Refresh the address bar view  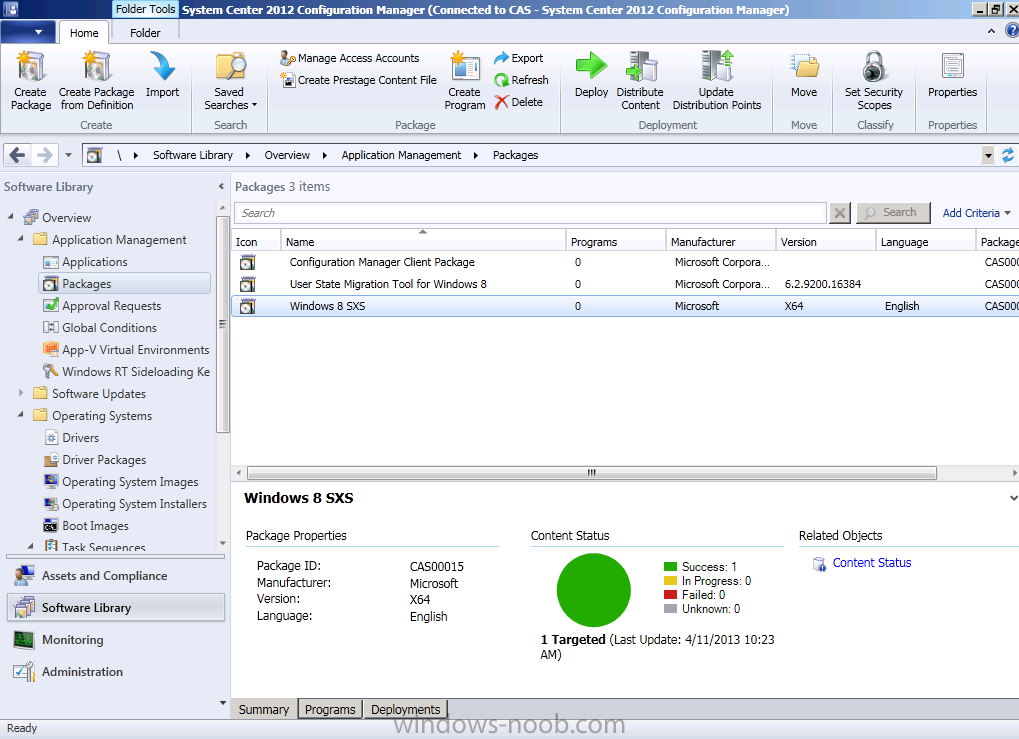click(1008, 155)
